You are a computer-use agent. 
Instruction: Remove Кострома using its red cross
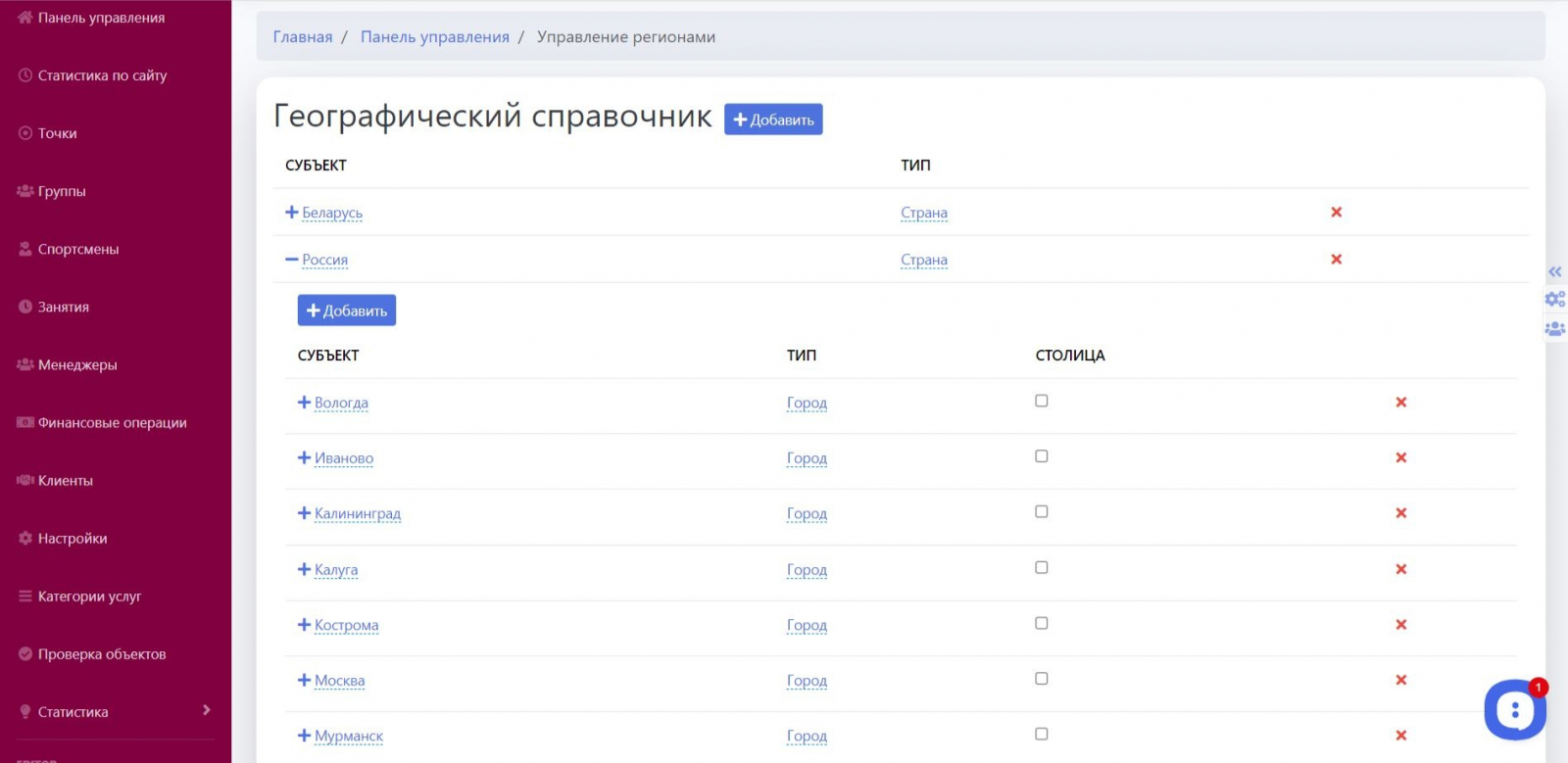point(1401,625)
